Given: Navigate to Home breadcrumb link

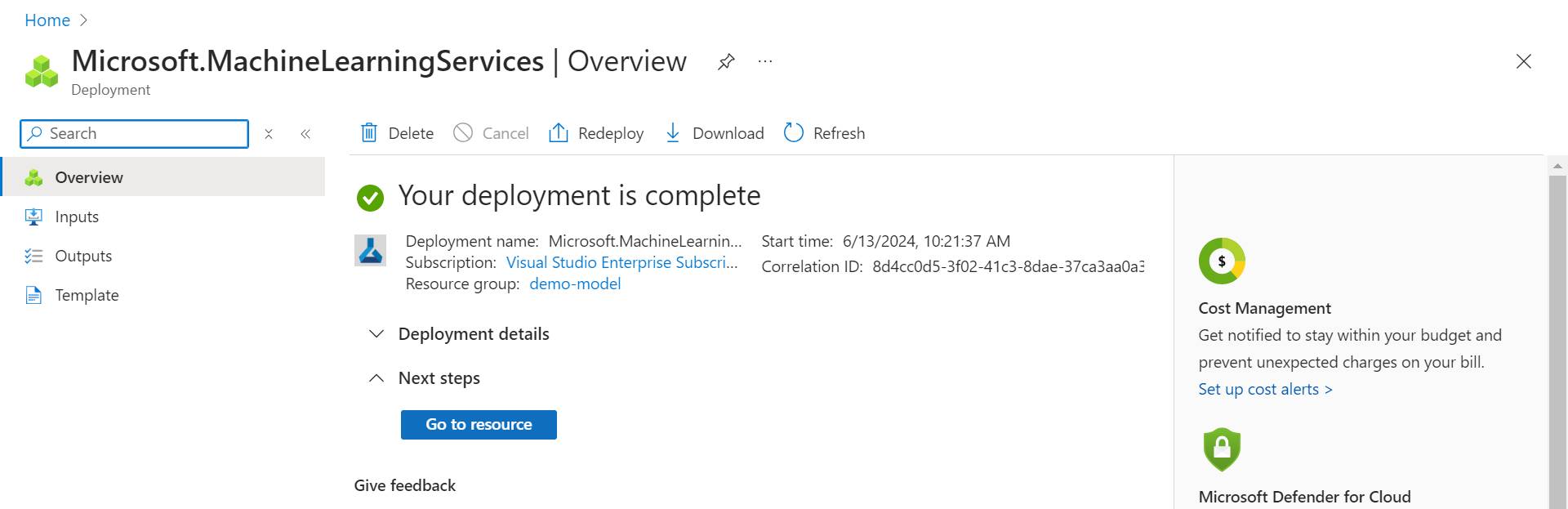Looking at the screenshot, I should pyautogui.click(x=47, y=20).
